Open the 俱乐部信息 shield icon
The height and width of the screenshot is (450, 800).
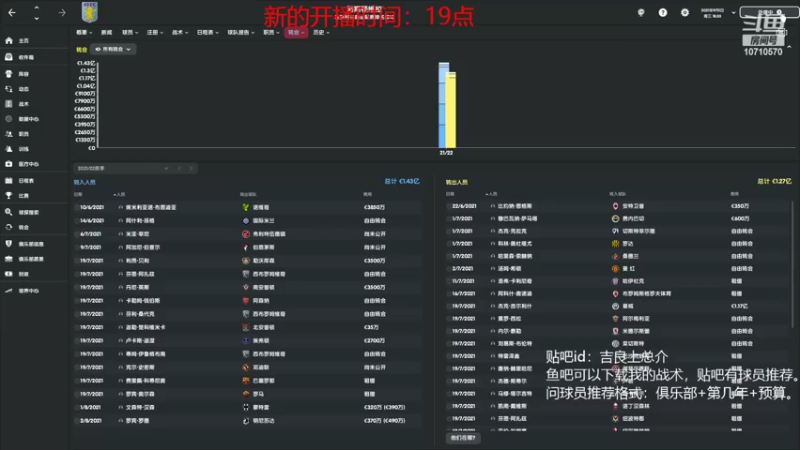(x=9, y=244)
